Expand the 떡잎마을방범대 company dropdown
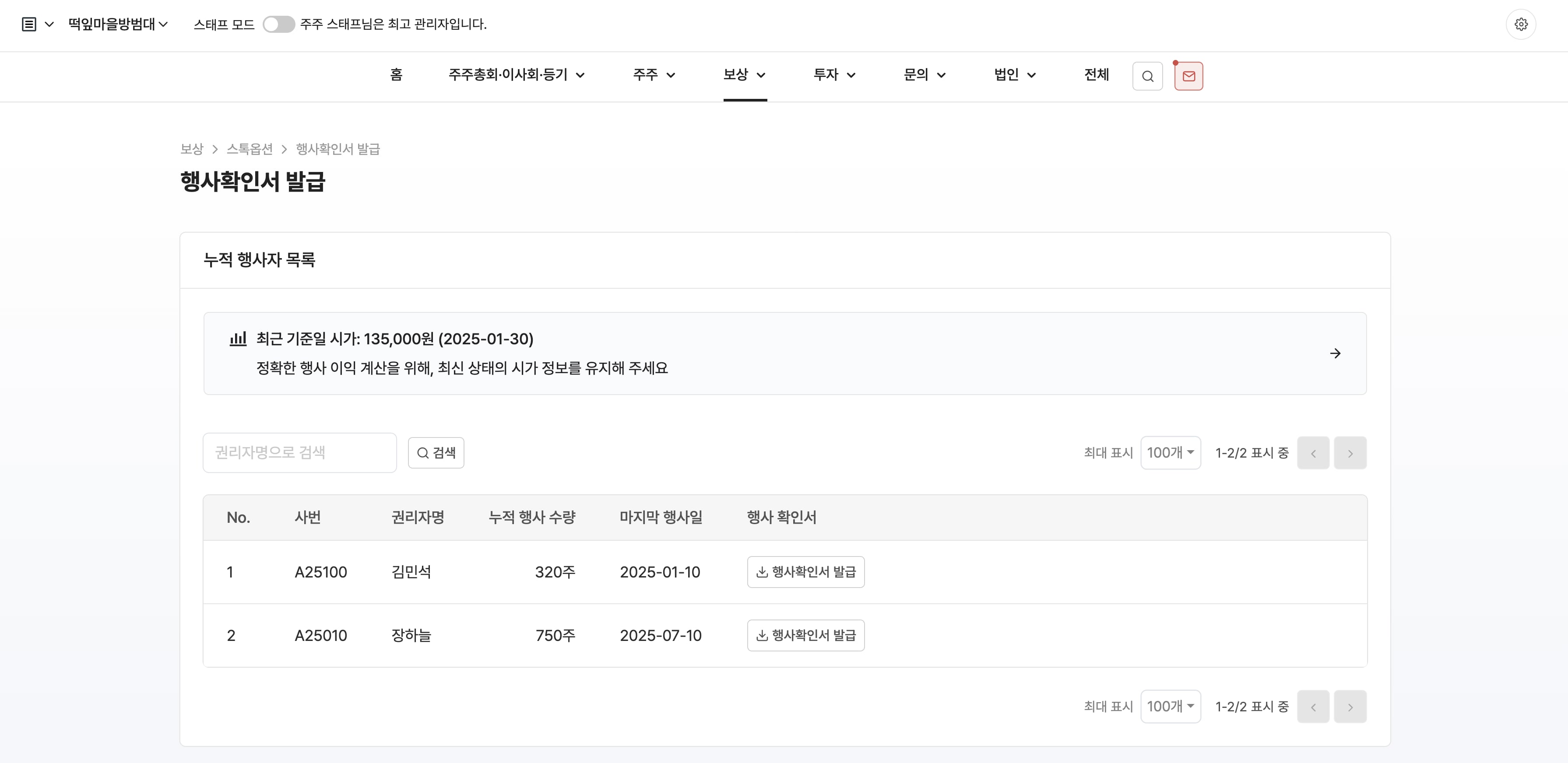Viewport: 1568px width, 763px height. tap(117, 24)
